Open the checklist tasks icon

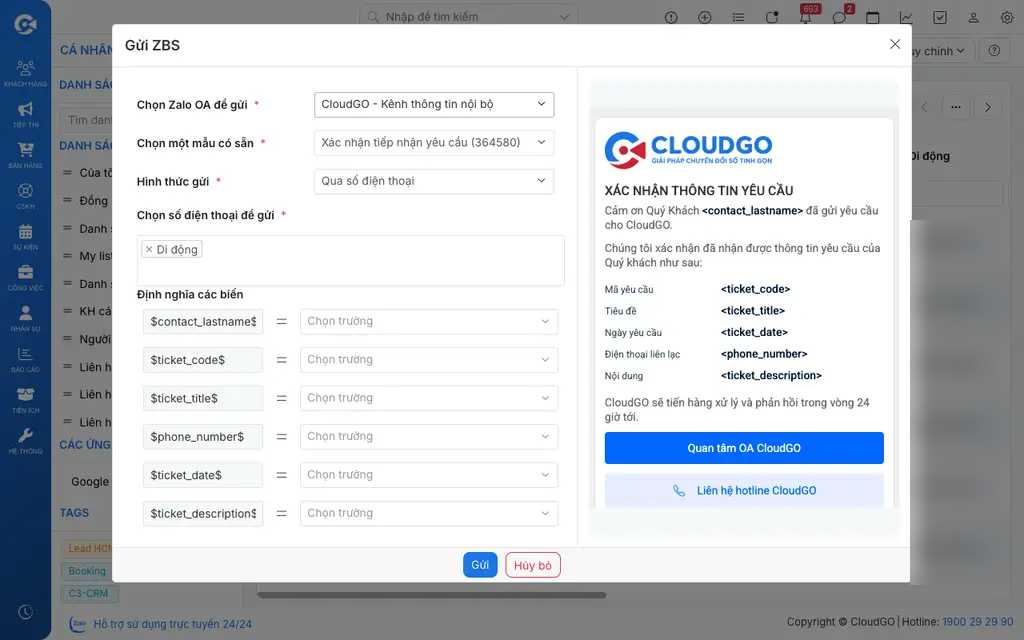tap(940, 18)
